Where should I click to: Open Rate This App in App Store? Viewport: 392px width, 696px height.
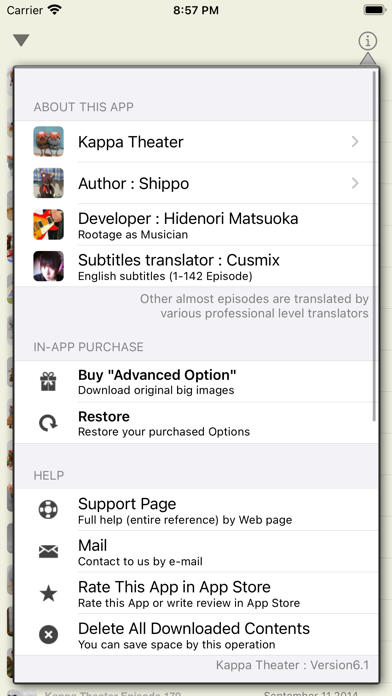(x=196, y=593)
